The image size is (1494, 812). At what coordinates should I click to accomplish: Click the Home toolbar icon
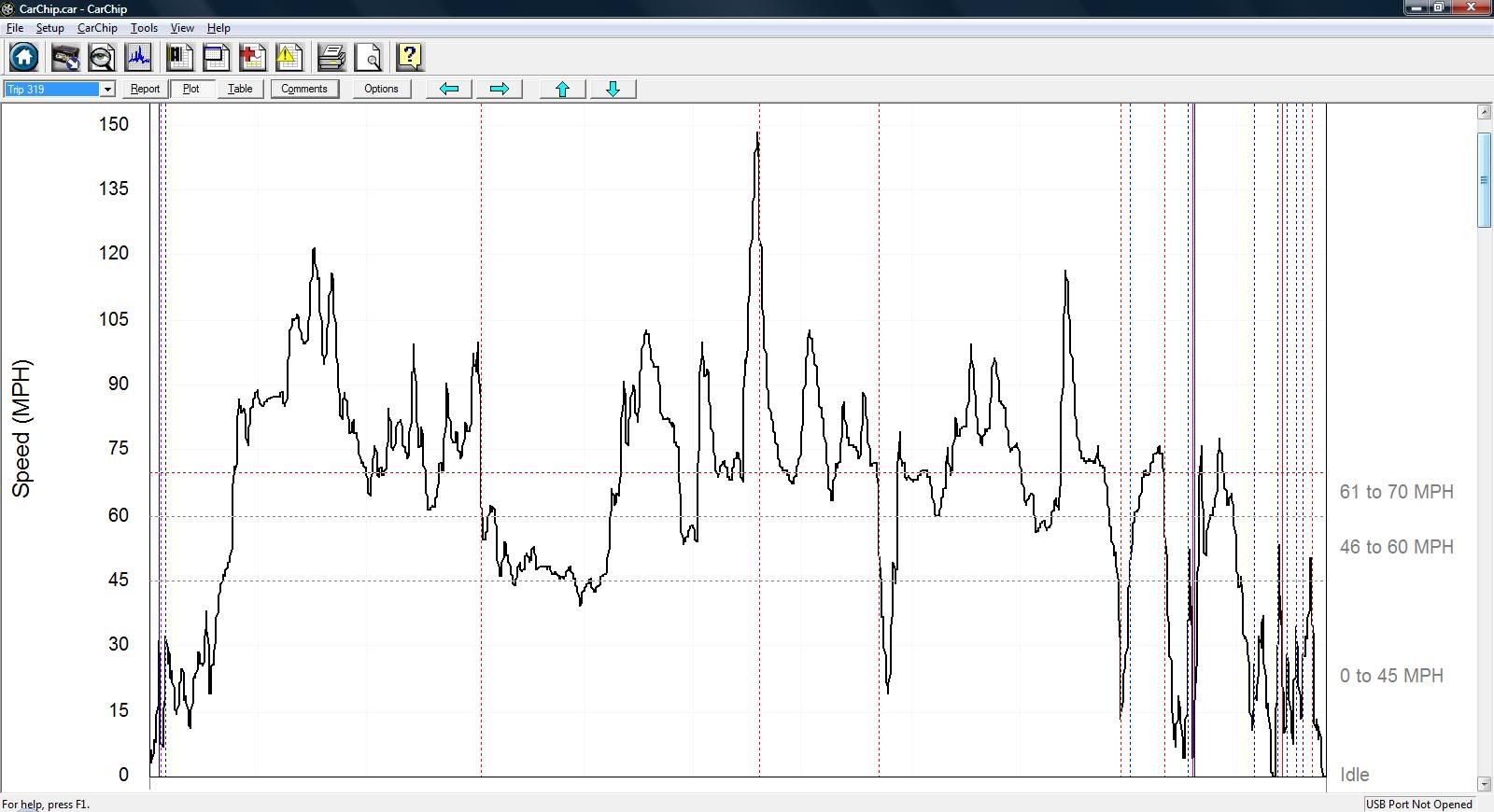pyautogui.click(x=24, y=58)
